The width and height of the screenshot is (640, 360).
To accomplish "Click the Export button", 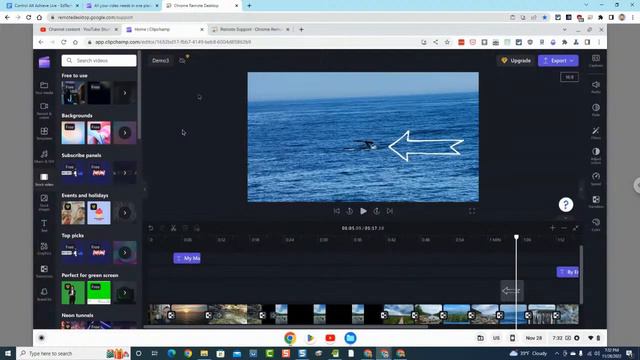I will coord(558,60).
